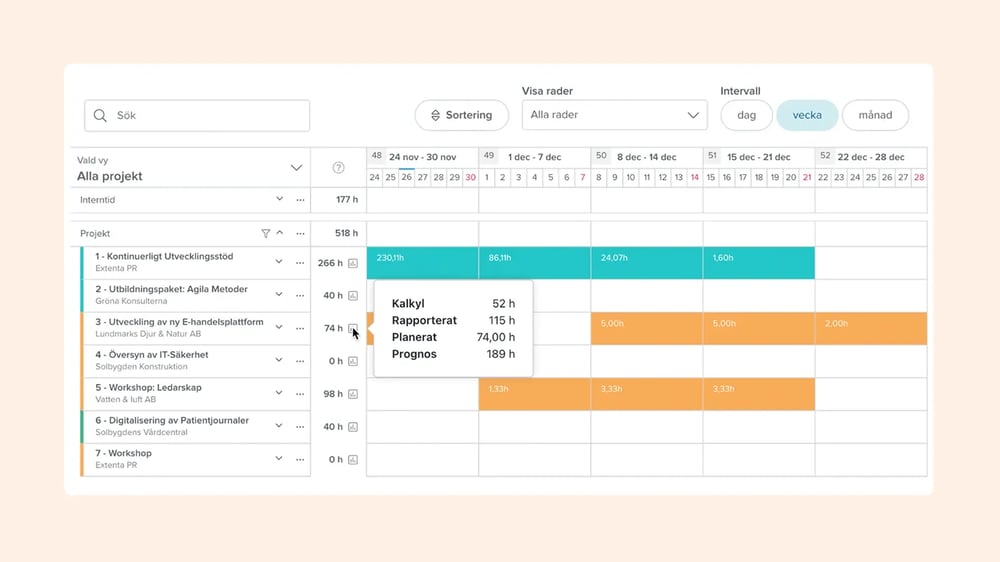
Task: Switch interval to dag
Action: pyautogui.click(x=746, y=115)
